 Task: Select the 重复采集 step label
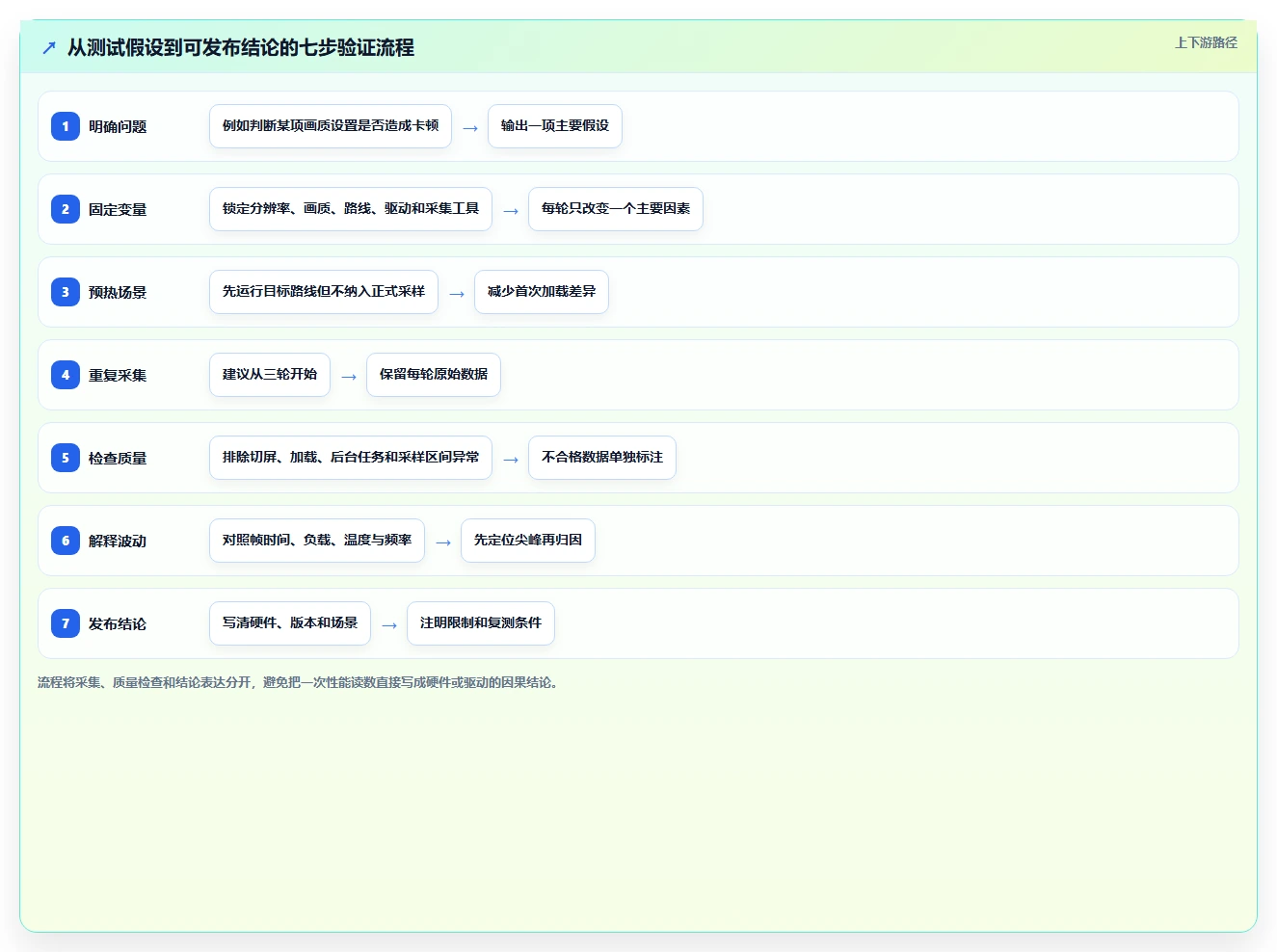(x=118, y=376)
